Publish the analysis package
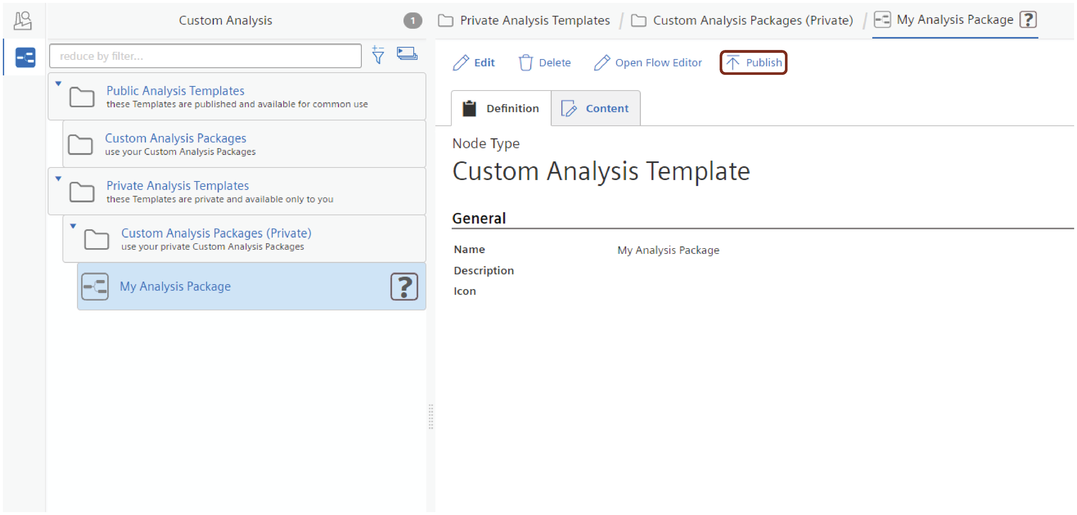This screenshot has height=515, width=1077. coord(753,63)
